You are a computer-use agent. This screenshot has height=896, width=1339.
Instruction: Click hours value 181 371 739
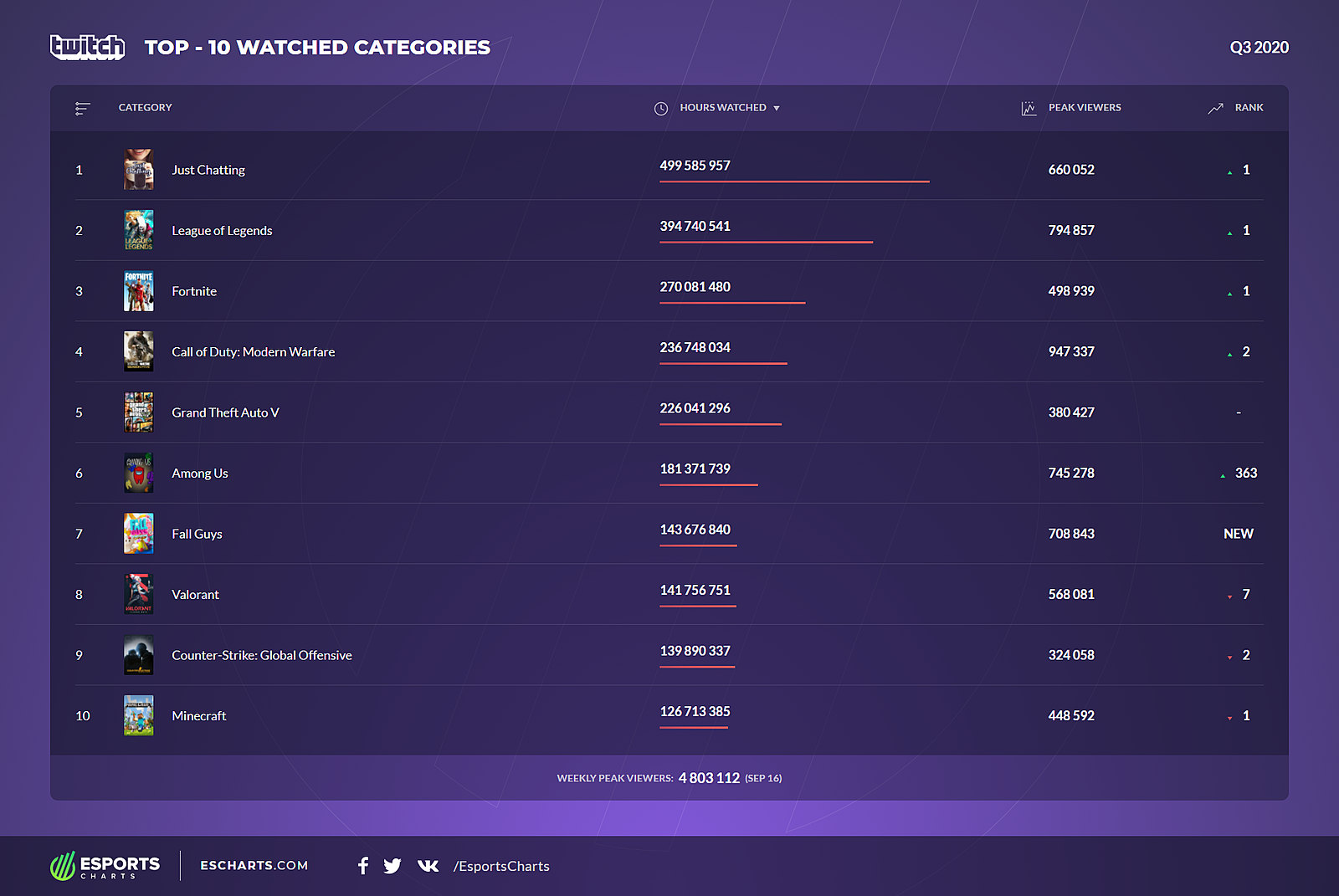click(x=695, y=468)
